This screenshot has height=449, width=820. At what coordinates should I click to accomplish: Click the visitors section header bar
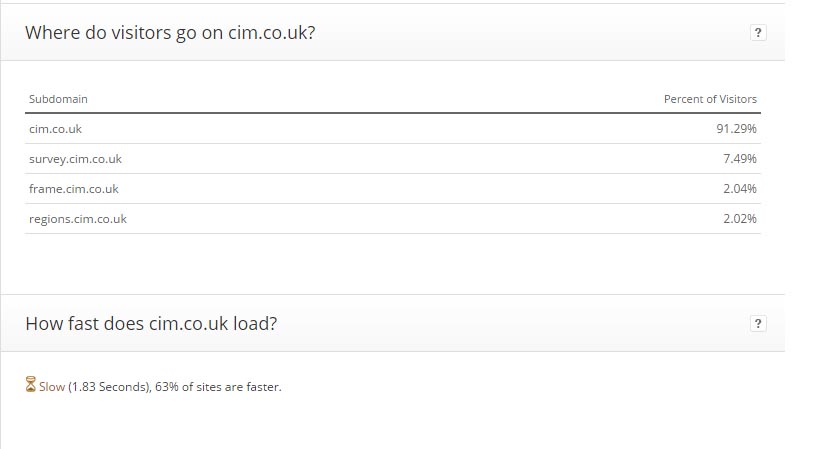click(393, 32)
